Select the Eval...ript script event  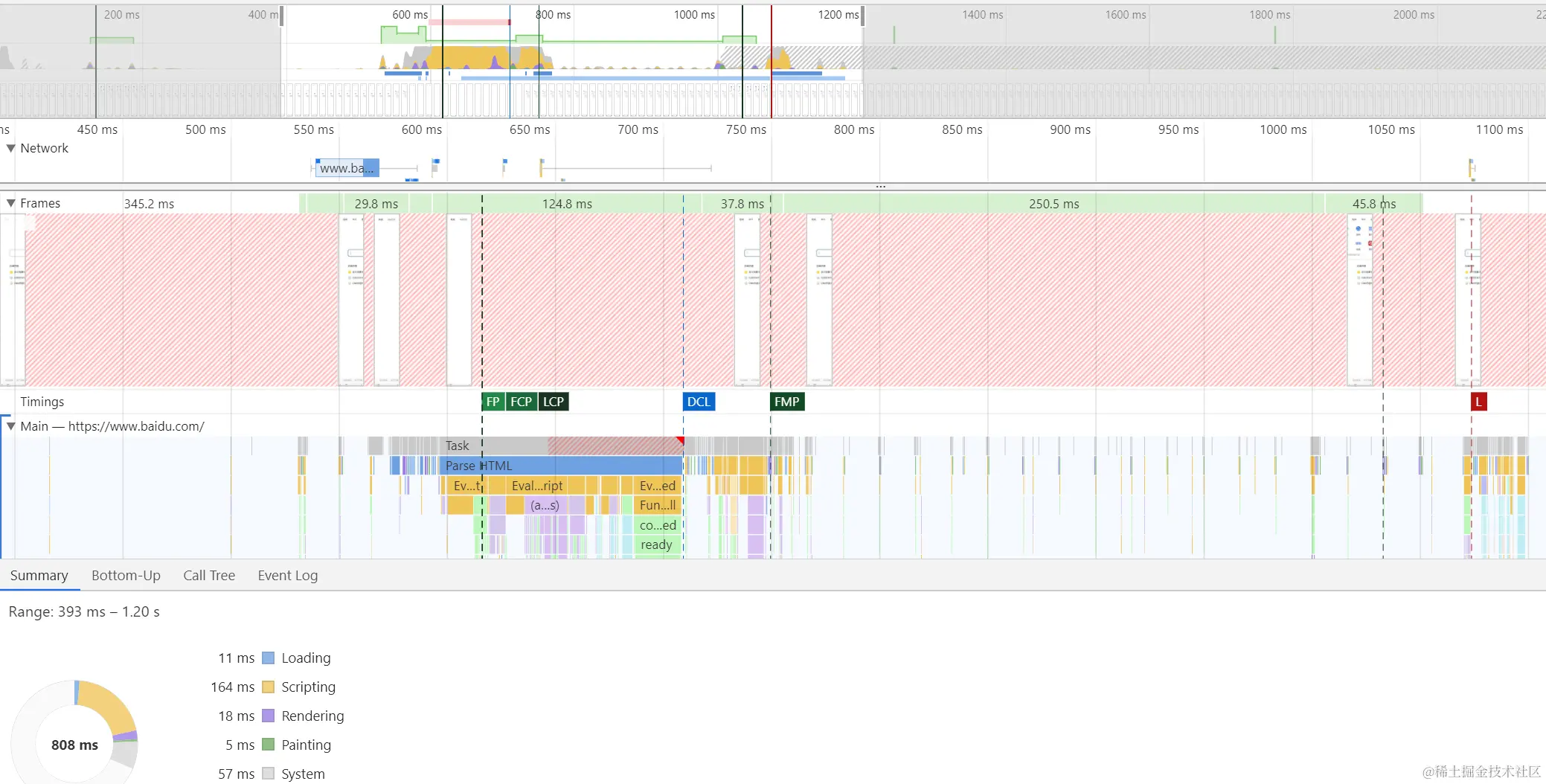point(537,486)
